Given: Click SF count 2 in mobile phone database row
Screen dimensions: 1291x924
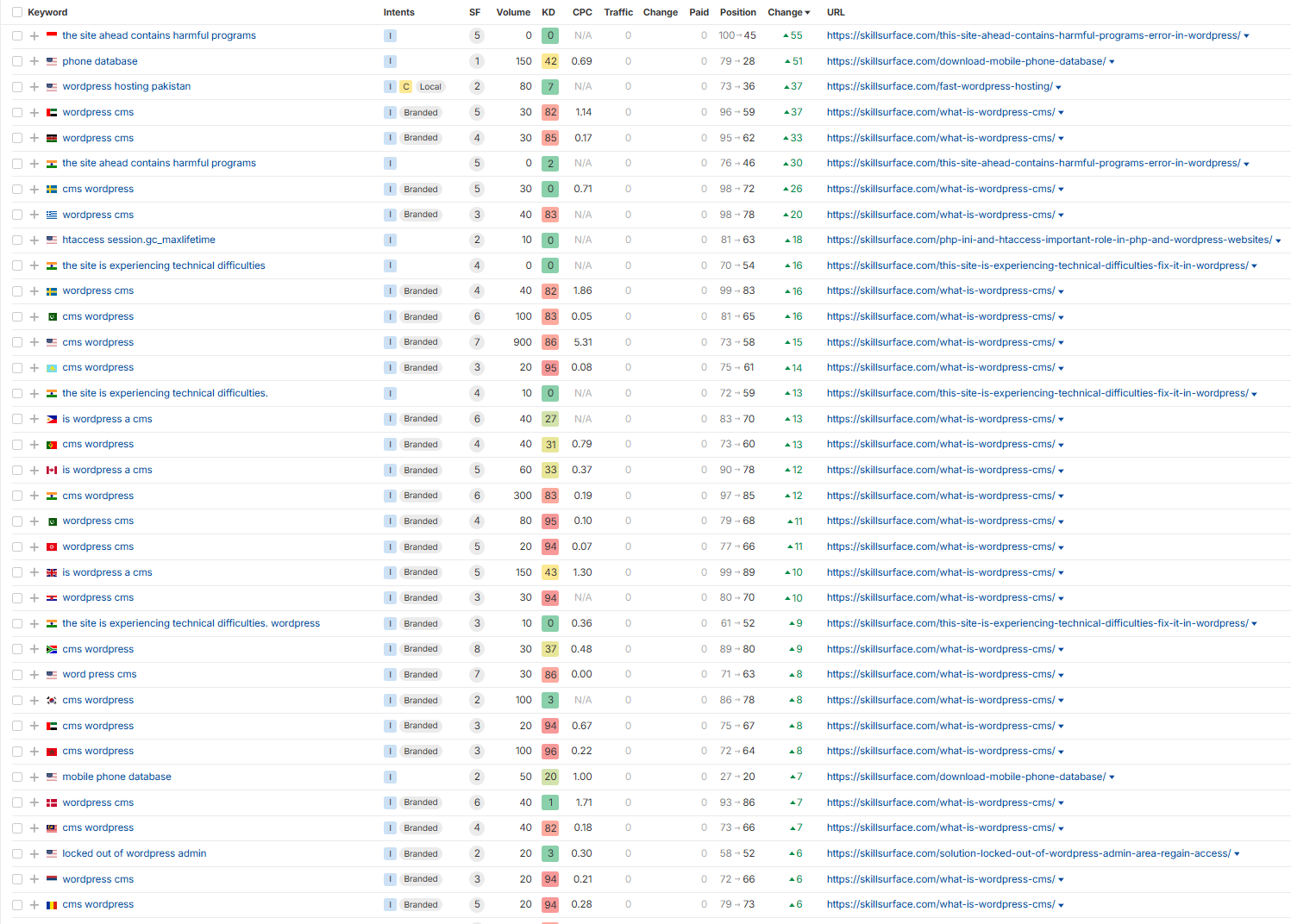Looking at the screenshot, I should tap(477, 777).
